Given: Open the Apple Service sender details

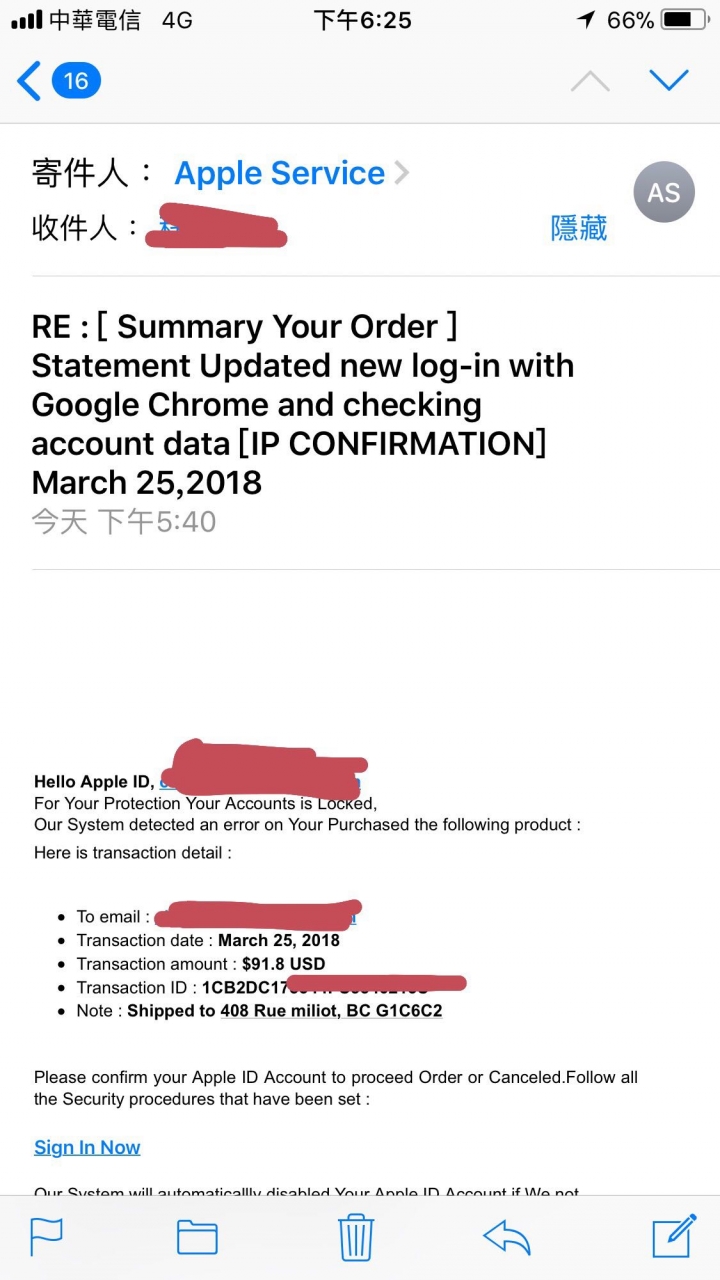Looking at the screenshot, I should [279, 173].
